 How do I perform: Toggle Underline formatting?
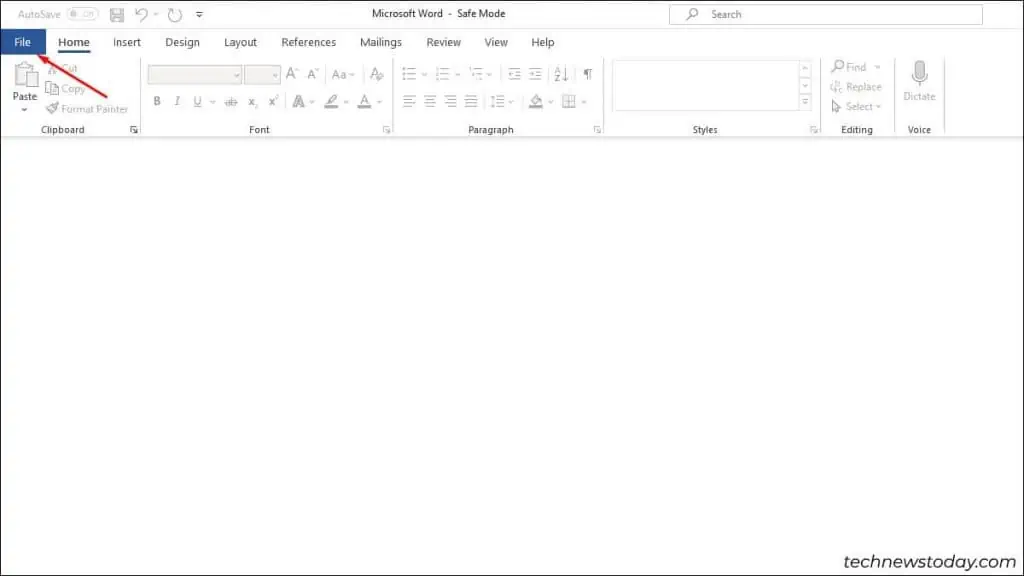coord(197,101)
